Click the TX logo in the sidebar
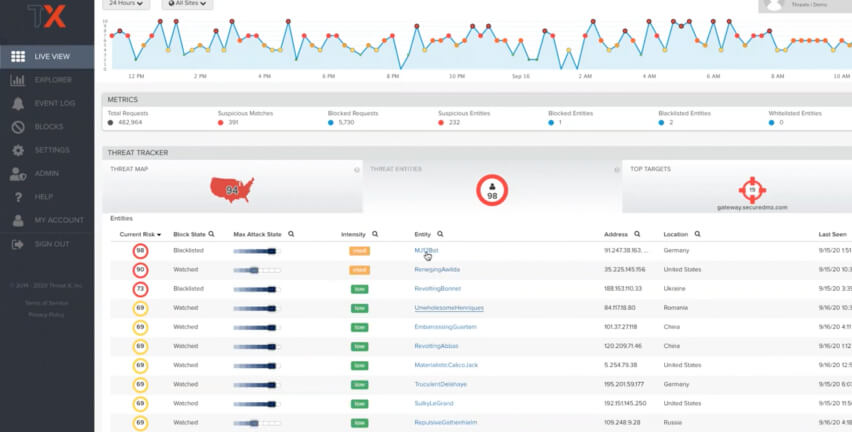Viewport: 852px width, 432px height. (47, 16)
